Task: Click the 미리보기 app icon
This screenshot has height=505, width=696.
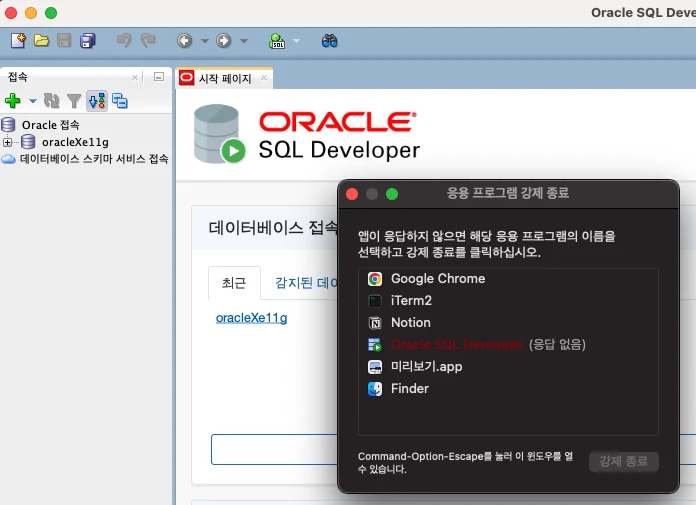Action: coord(375,367)
